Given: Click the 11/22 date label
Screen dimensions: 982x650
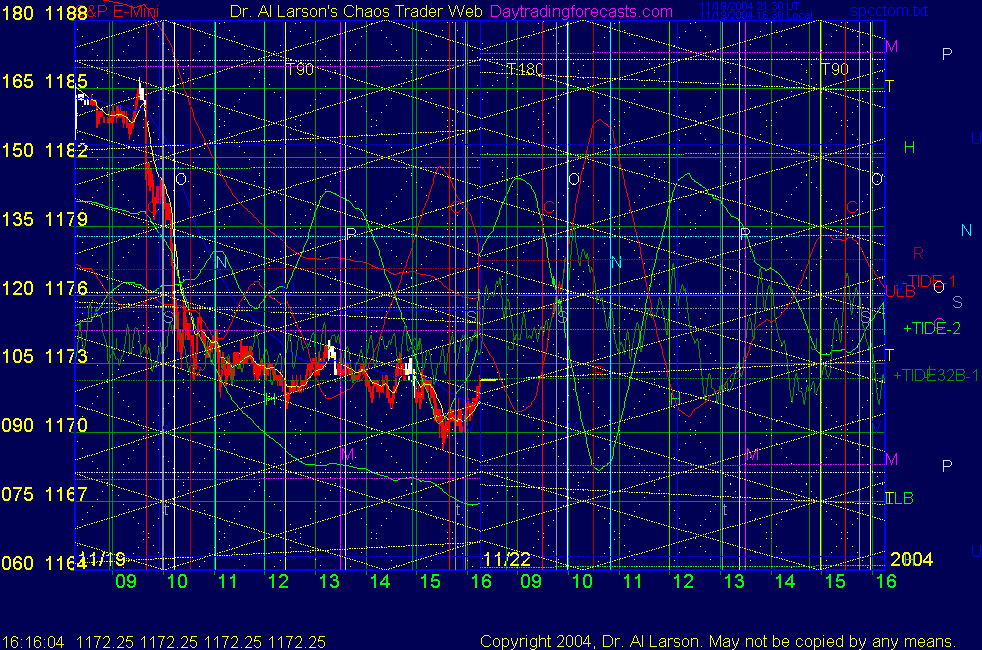Looking at the screenshot, I should click(507, 559).
